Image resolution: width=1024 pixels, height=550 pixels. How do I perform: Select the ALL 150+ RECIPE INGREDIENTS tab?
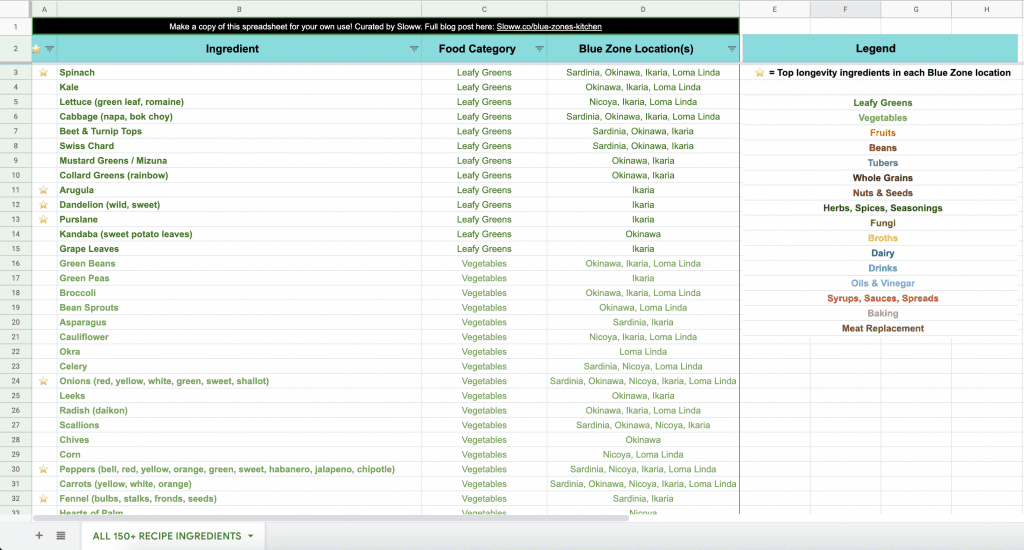(166, 536)
